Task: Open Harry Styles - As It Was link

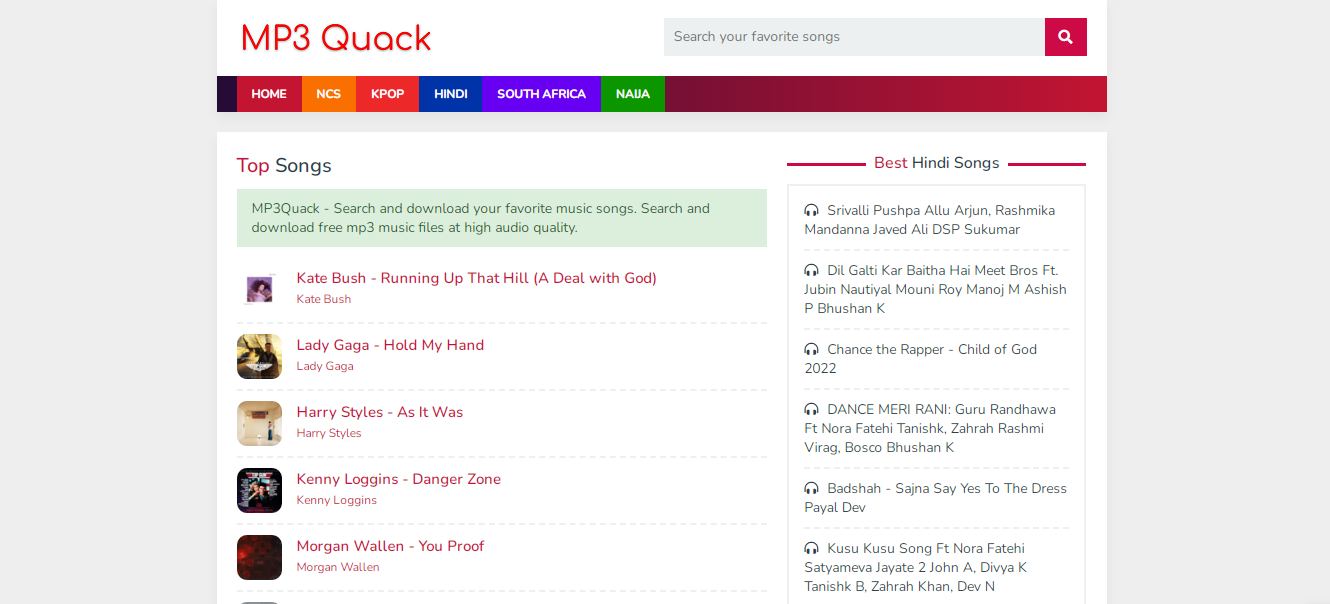Action: tap(380, 412)
